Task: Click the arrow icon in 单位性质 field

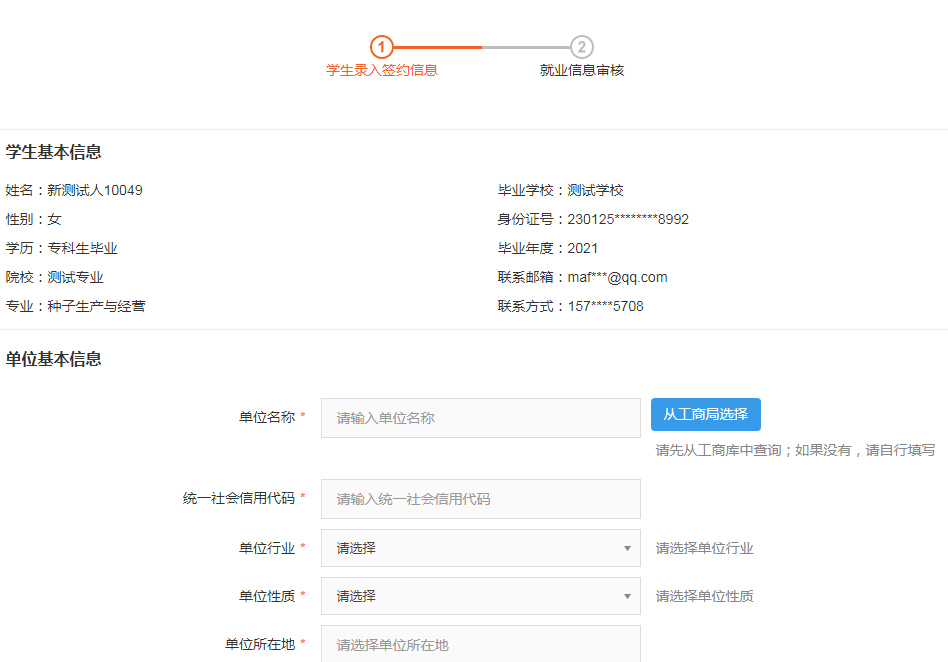Action: pyautogui.click(x=627, y=596)
